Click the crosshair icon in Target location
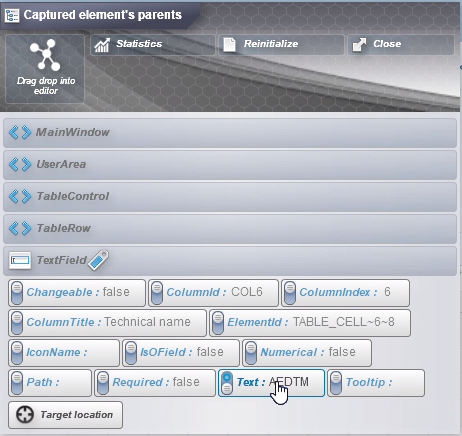This screenshot has width=462, height=436. point(25,415)
